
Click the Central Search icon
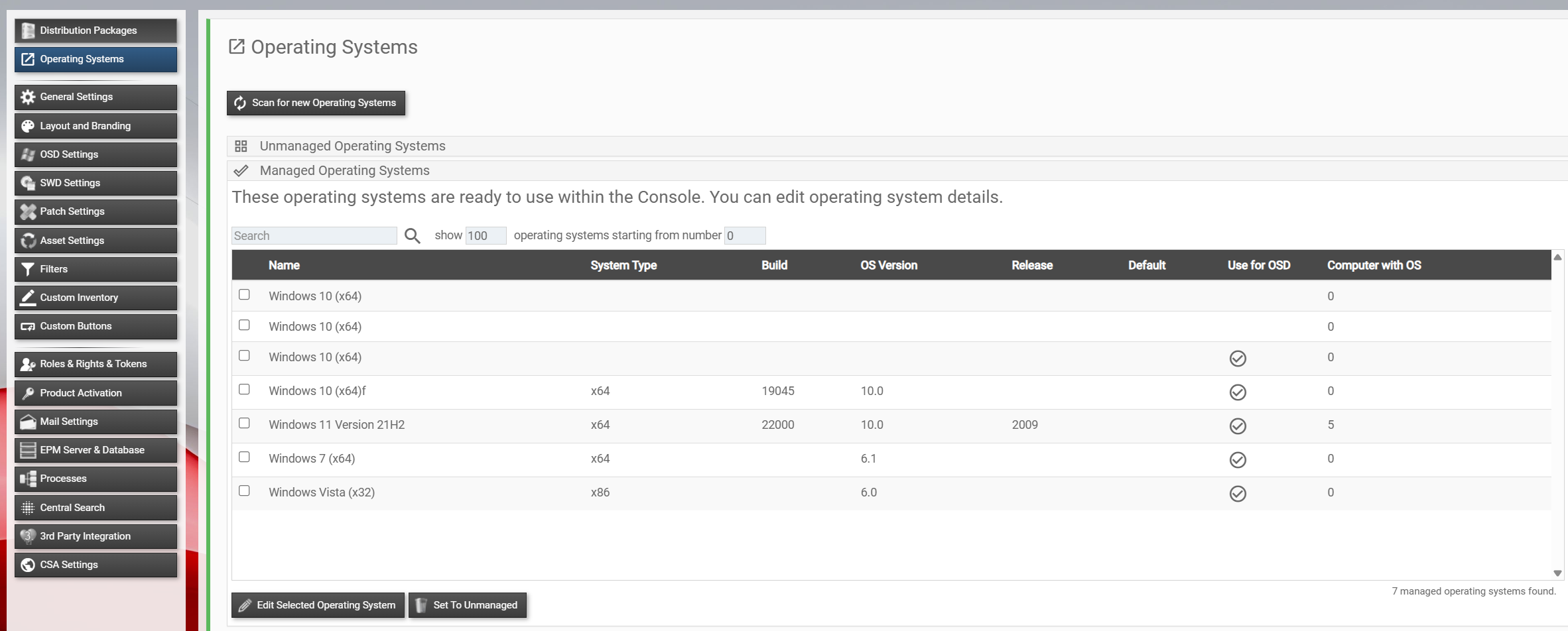[x=28, y=508]
